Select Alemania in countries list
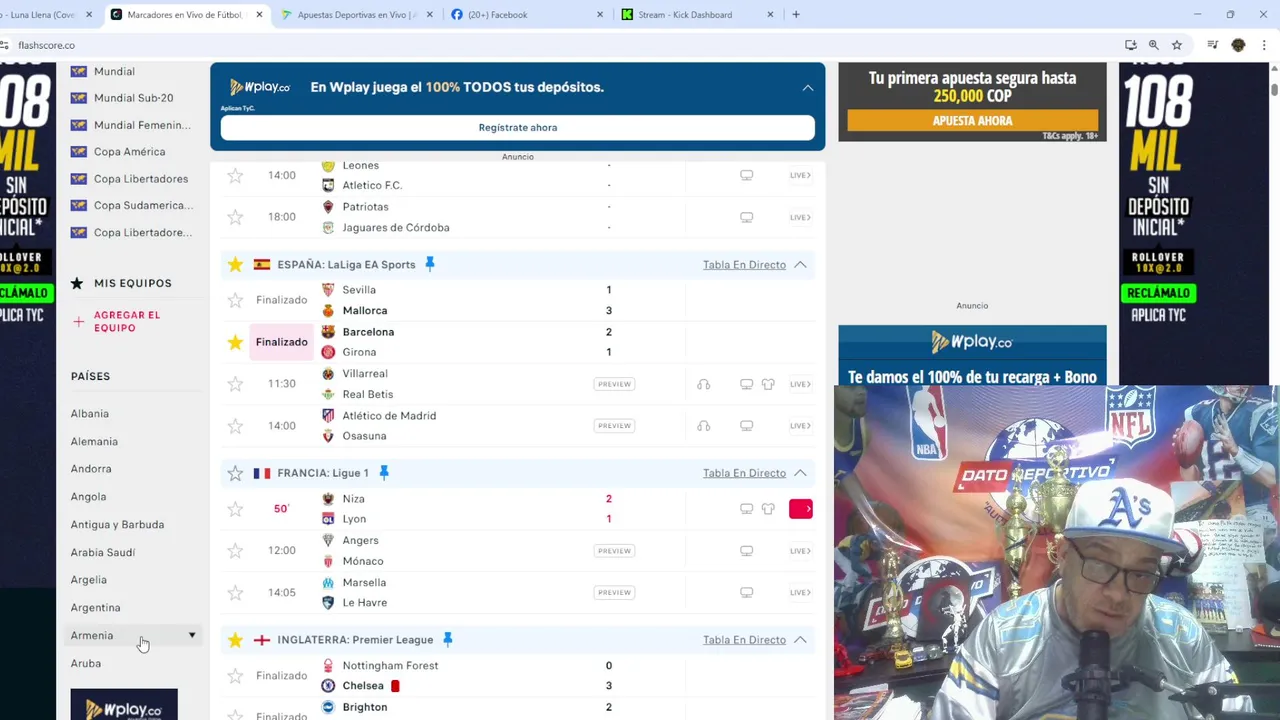 tap(94, 442)
